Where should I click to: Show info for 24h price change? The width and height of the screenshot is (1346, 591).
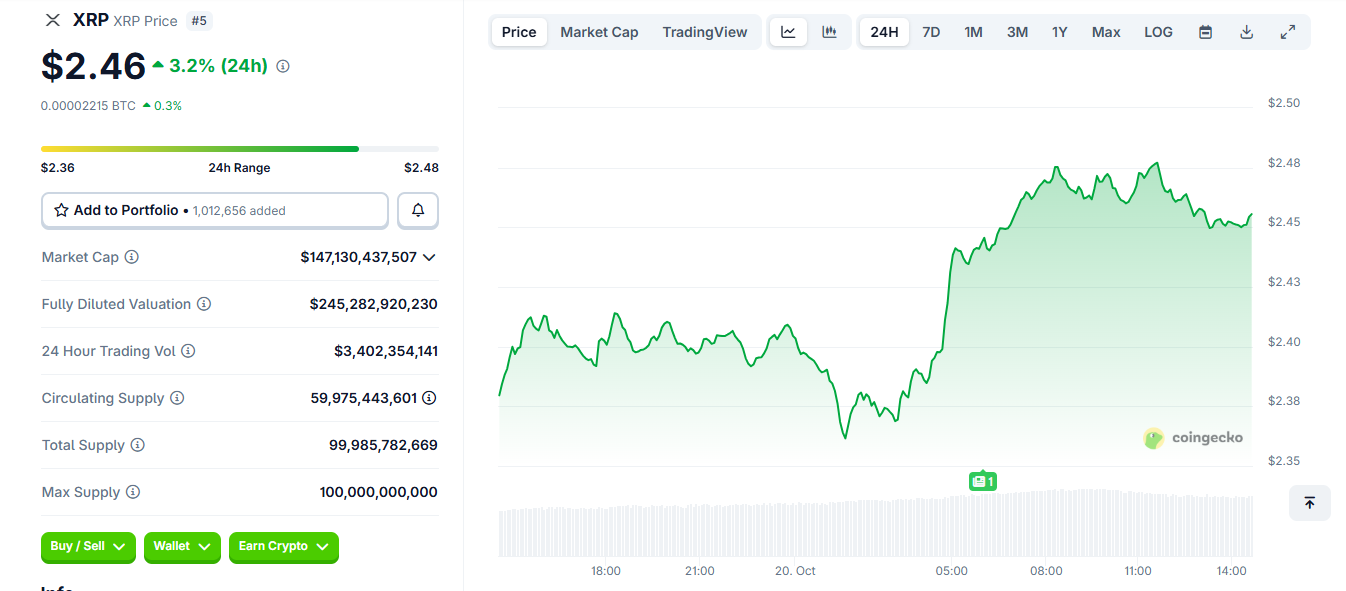(283, 66)
